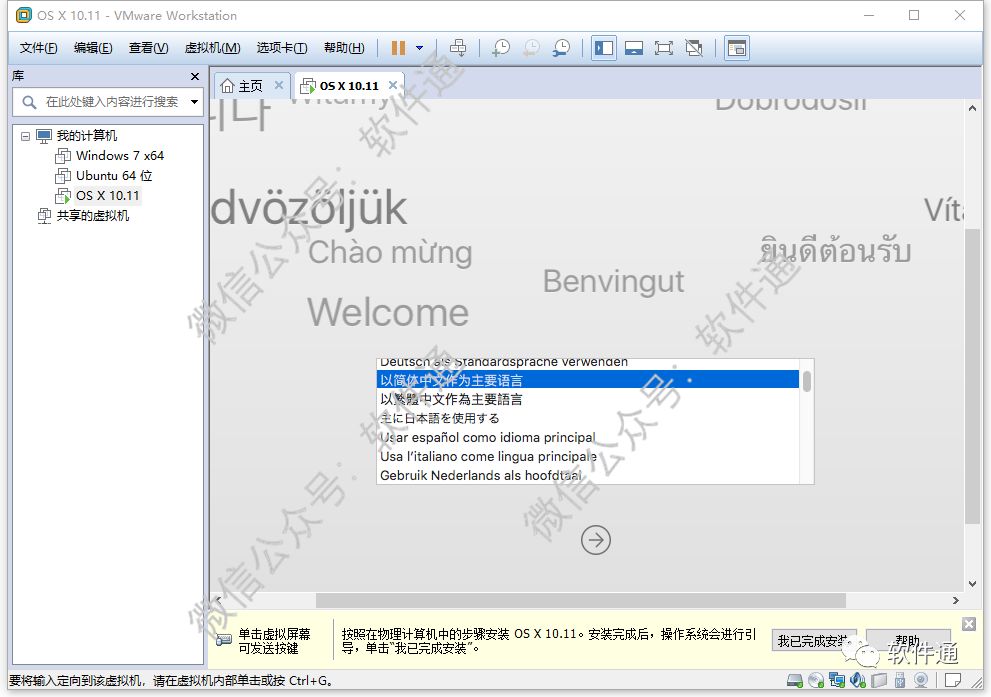Click the horizontal scrollbar right arrow

point(956,600)
